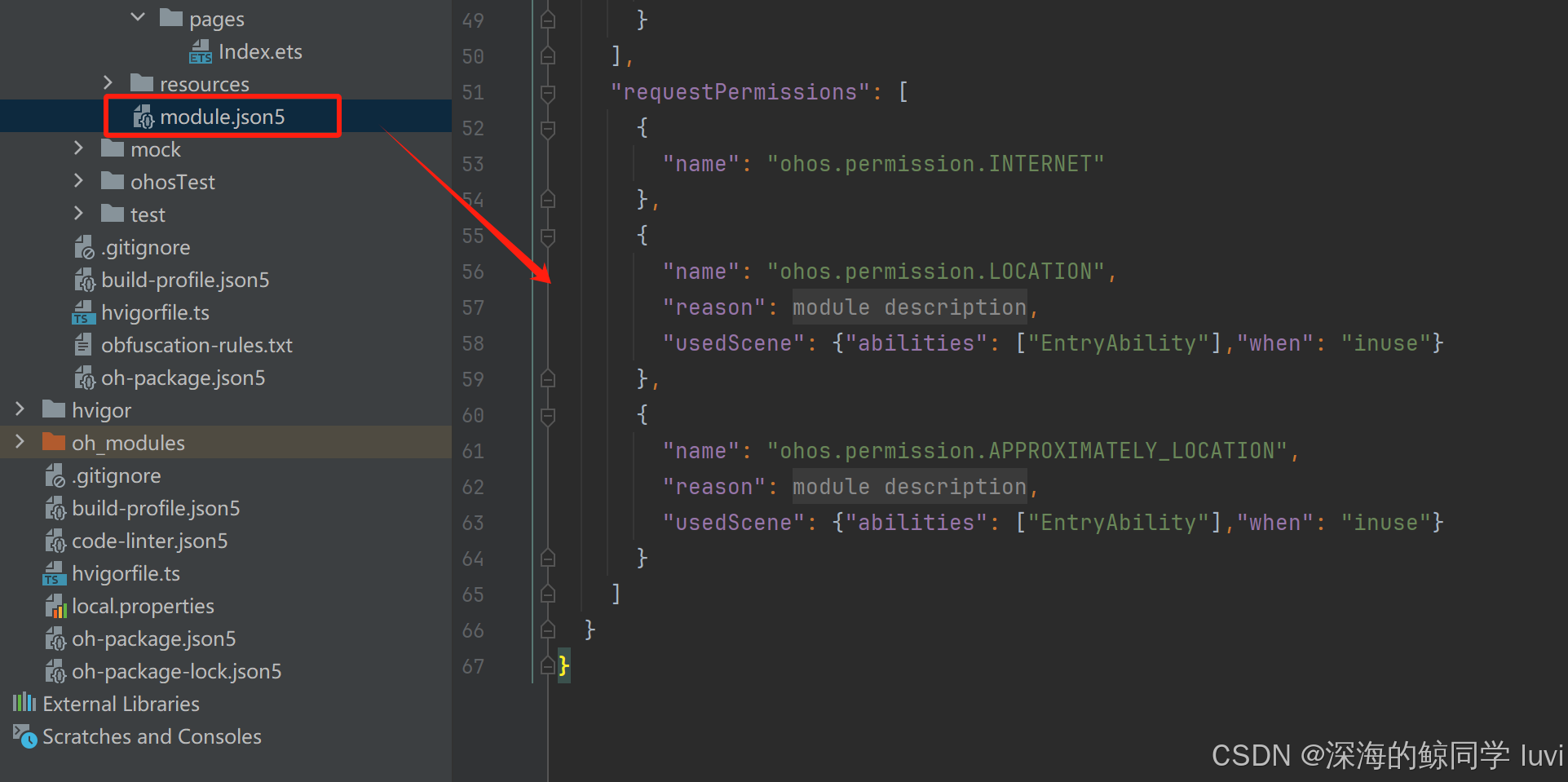Screen dimensions: 1568x782
Task: Select the mock folder row
Action: coord(226,148)
